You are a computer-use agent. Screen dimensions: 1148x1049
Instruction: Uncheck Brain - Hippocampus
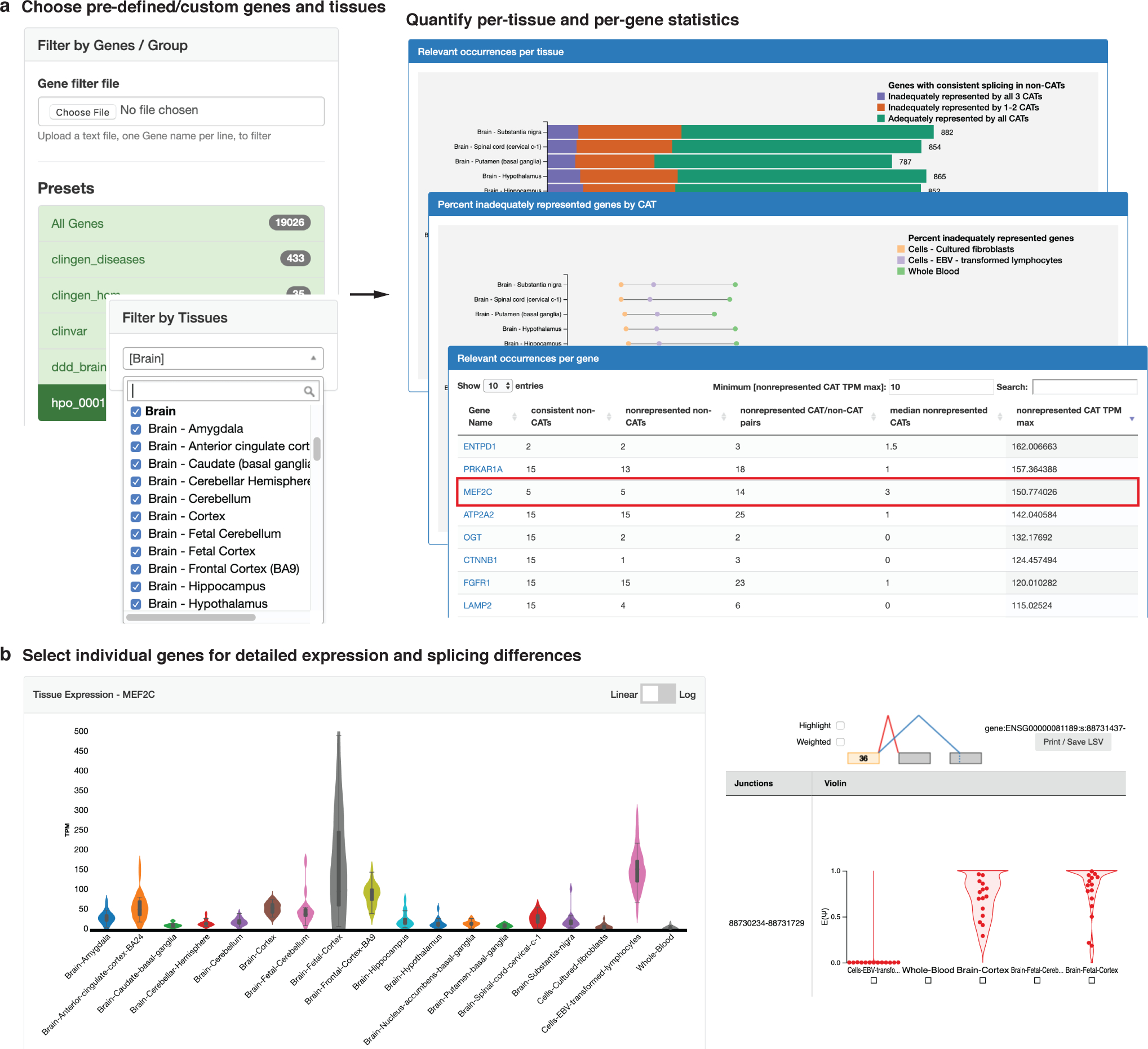pyautogui.click(x=135, y=587)
